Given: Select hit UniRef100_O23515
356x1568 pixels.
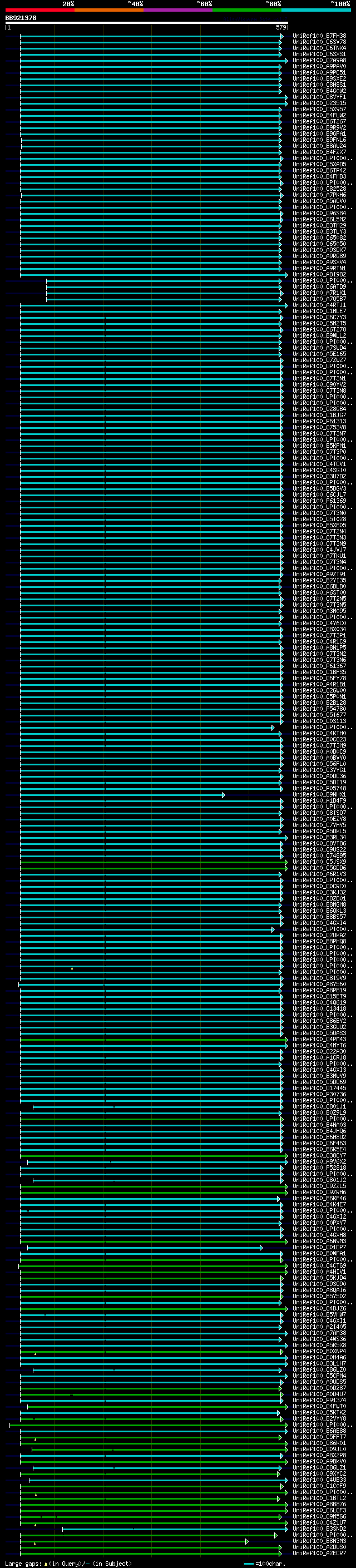Looking at the screenshot, I should click(319, 103).
